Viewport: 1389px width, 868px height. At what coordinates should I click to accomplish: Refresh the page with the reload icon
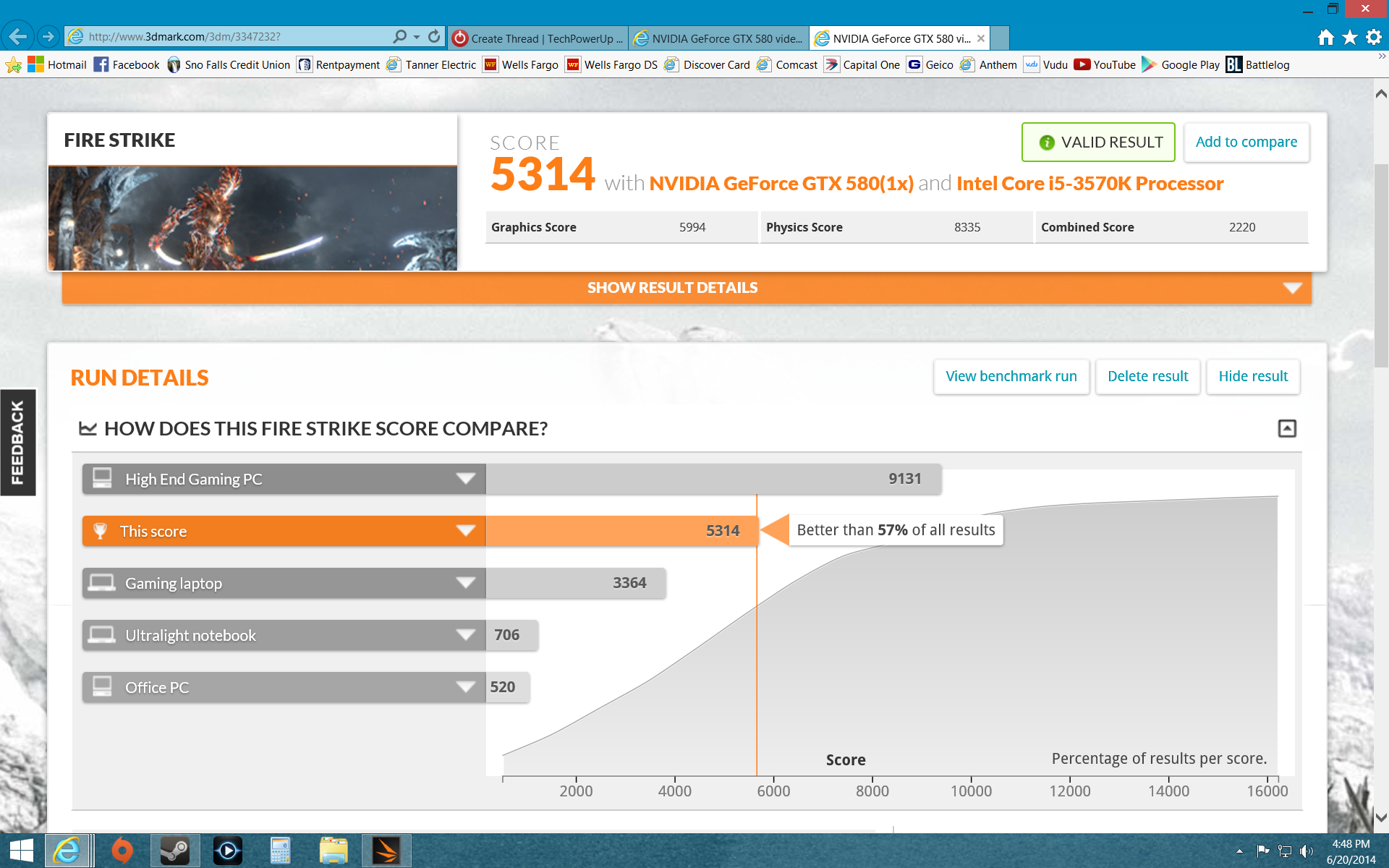click(434, 36)
